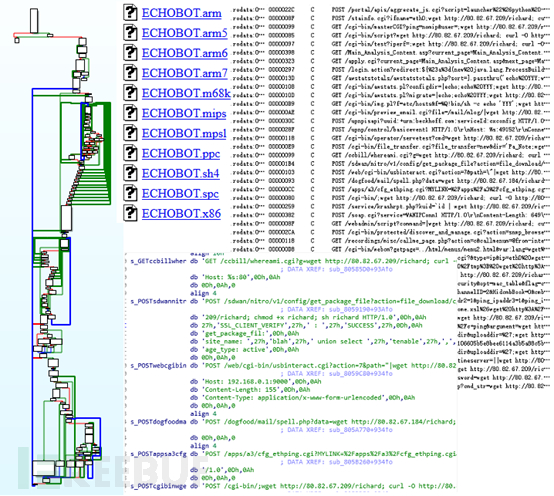
Task: Click the file icon beside ECHOBOT.x86
Action: 130,213
